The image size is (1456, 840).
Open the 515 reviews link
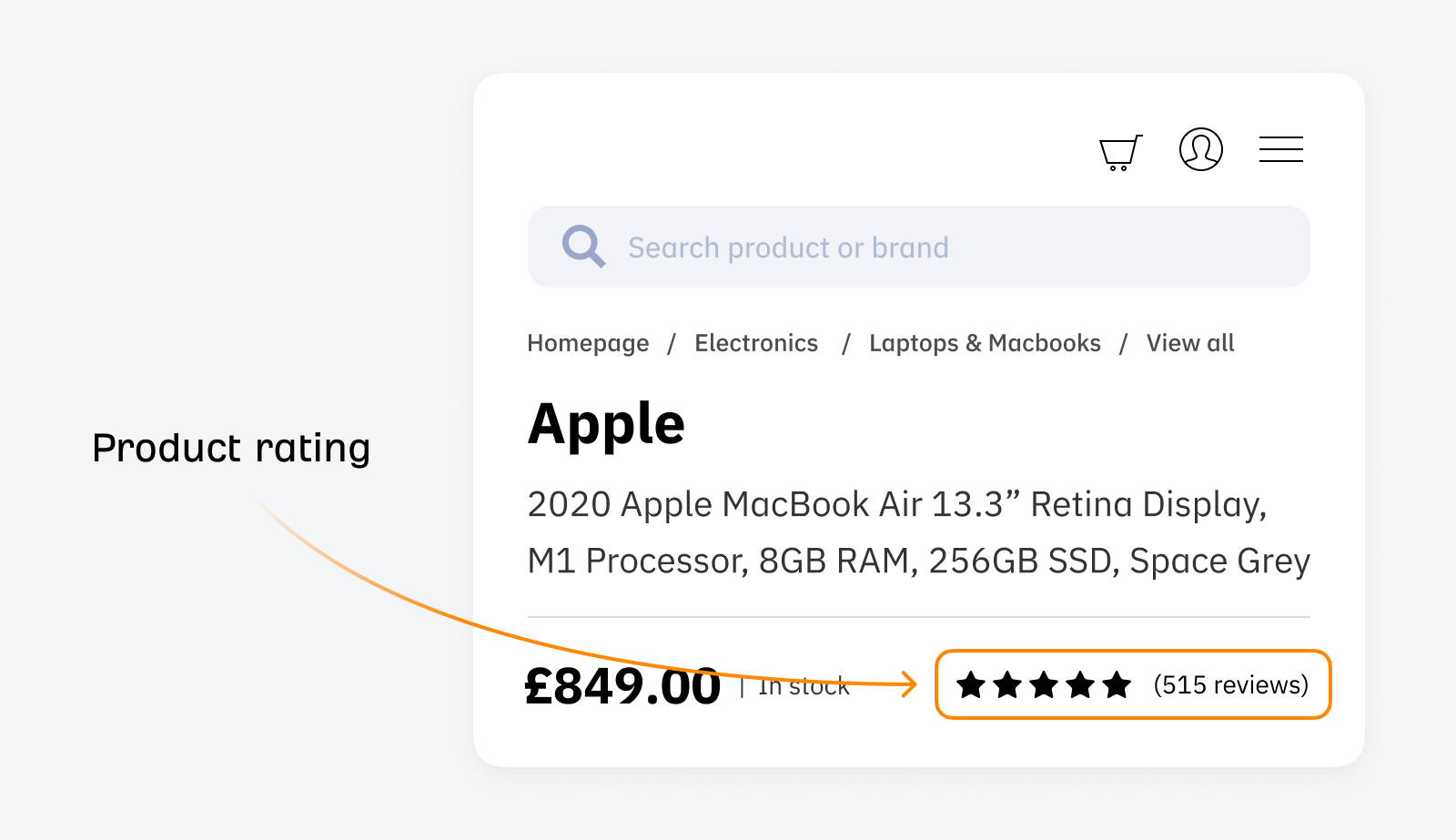[x=1230, y=685]
